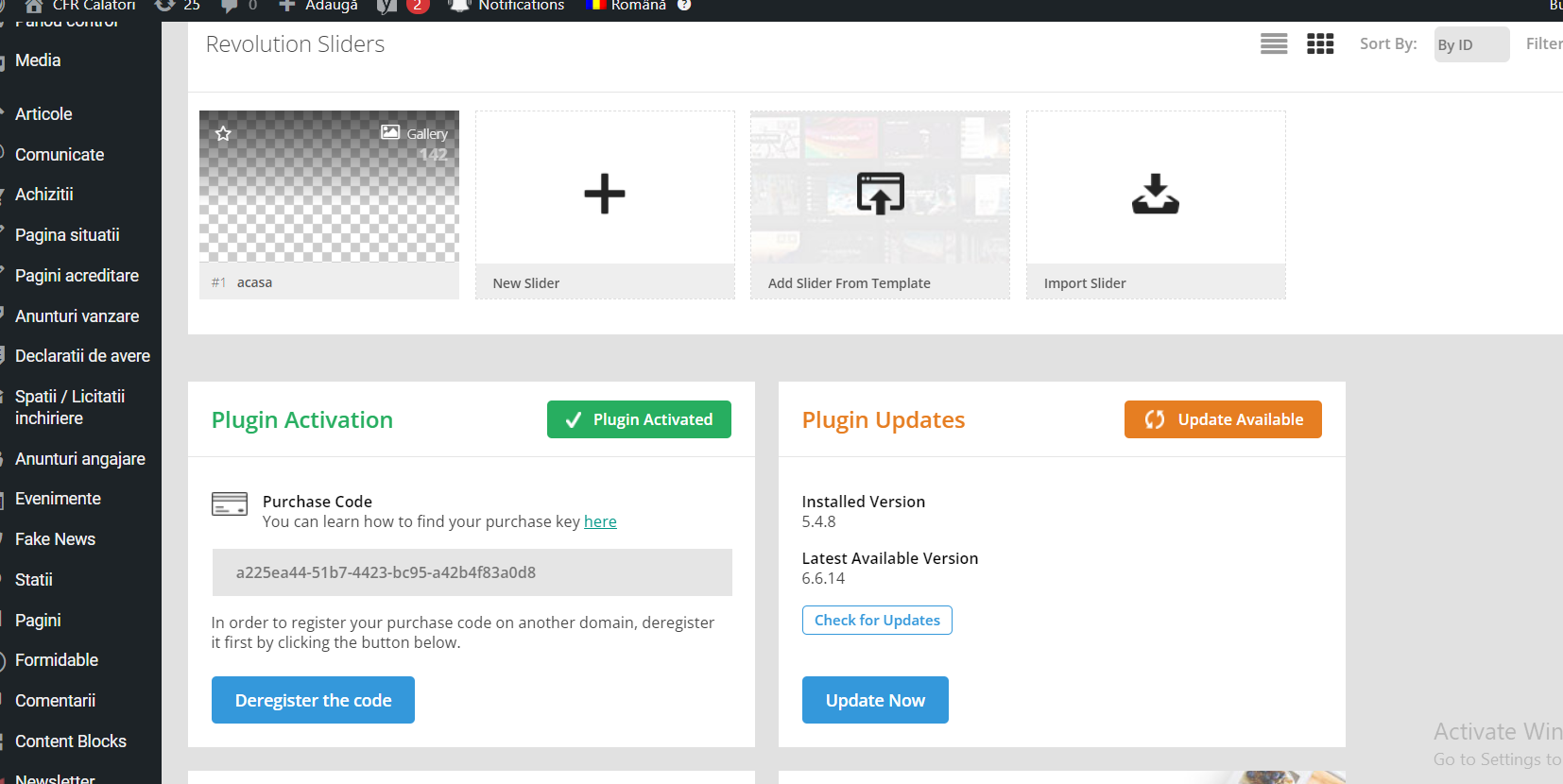Open the Sort By dropdown
Image resolution: width=1563 pixels, height=784 pixels.
(x=1470, y=44)
